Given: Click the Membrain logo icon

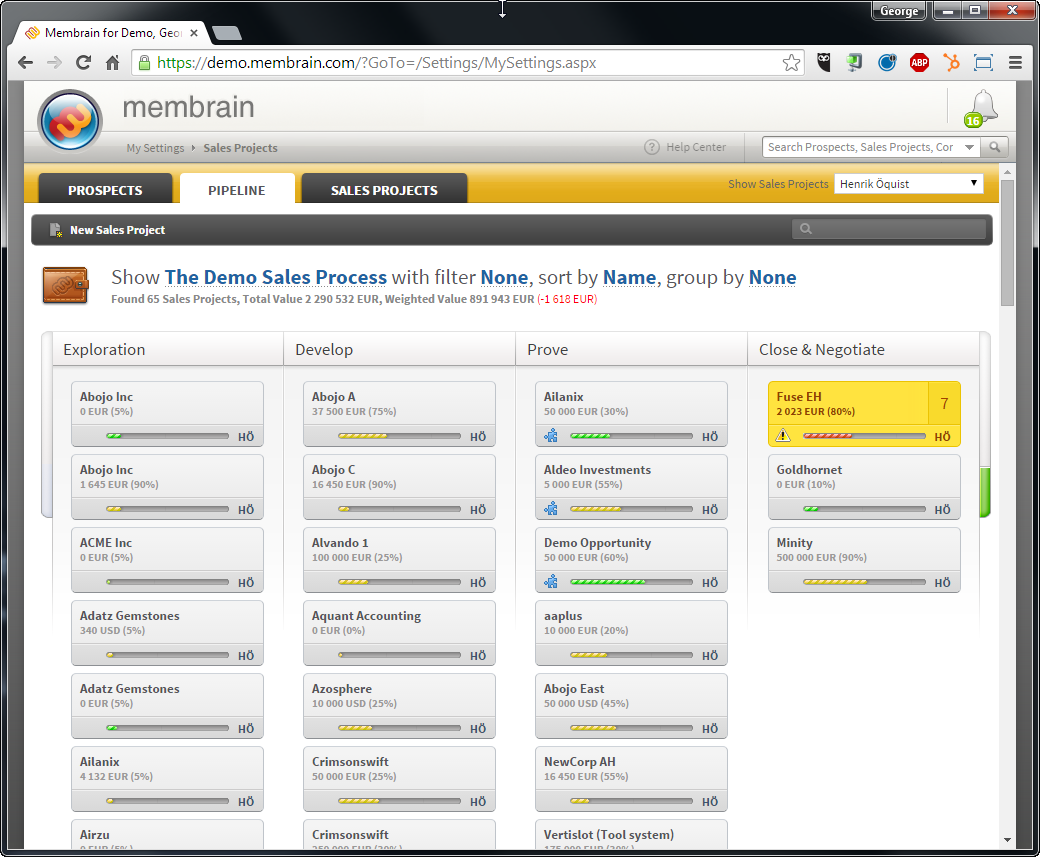Looking at the screenshot, I should 70,121.
